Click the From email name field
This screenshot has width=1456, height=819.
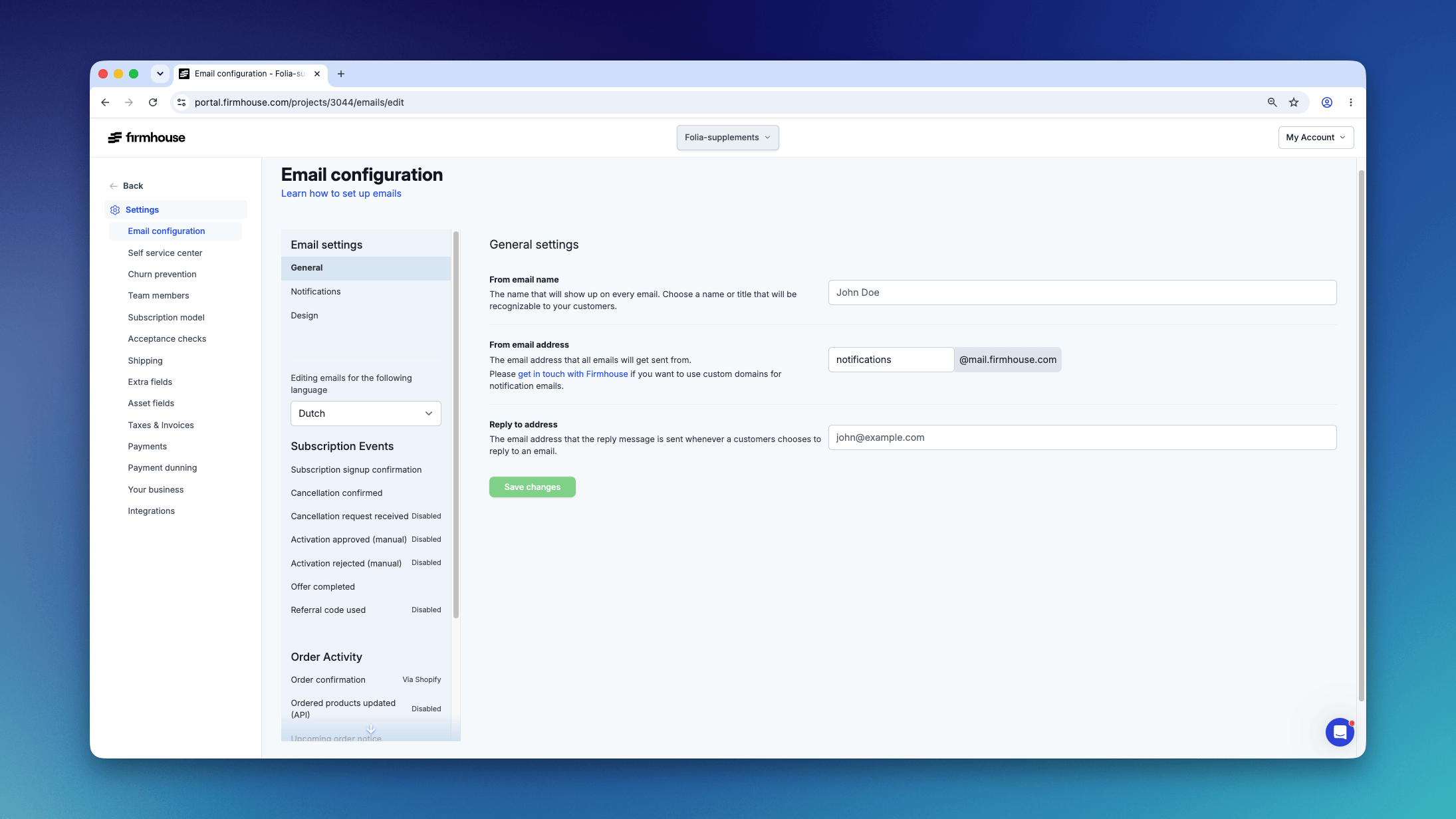pos(1082,292)
